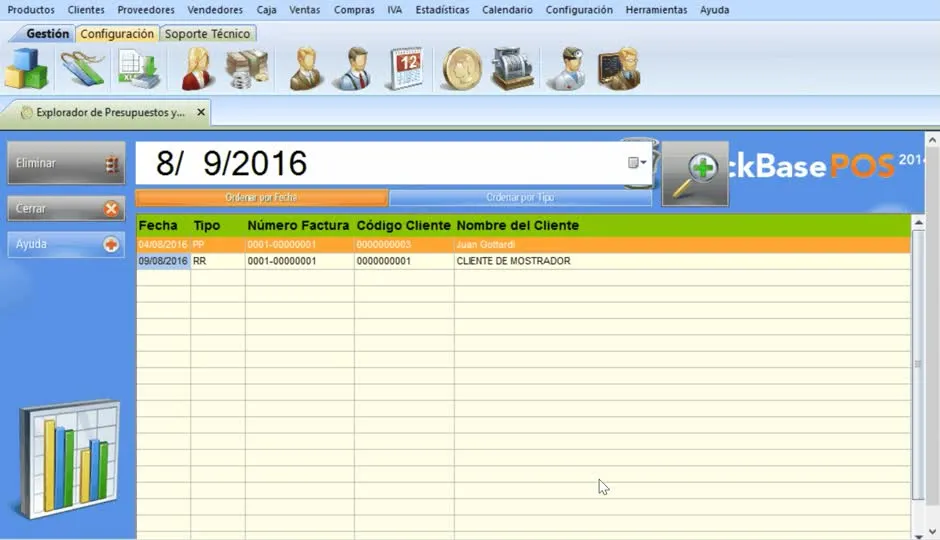Click the table scrollbar up arrow

pos(918,222)
